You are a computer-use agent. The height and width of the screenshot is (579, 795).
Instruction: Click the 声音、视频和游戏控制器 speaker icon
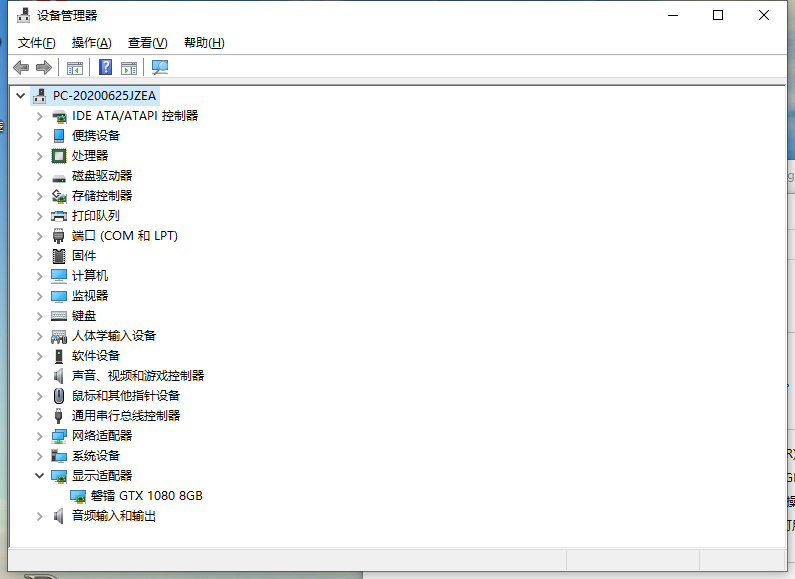59,376
